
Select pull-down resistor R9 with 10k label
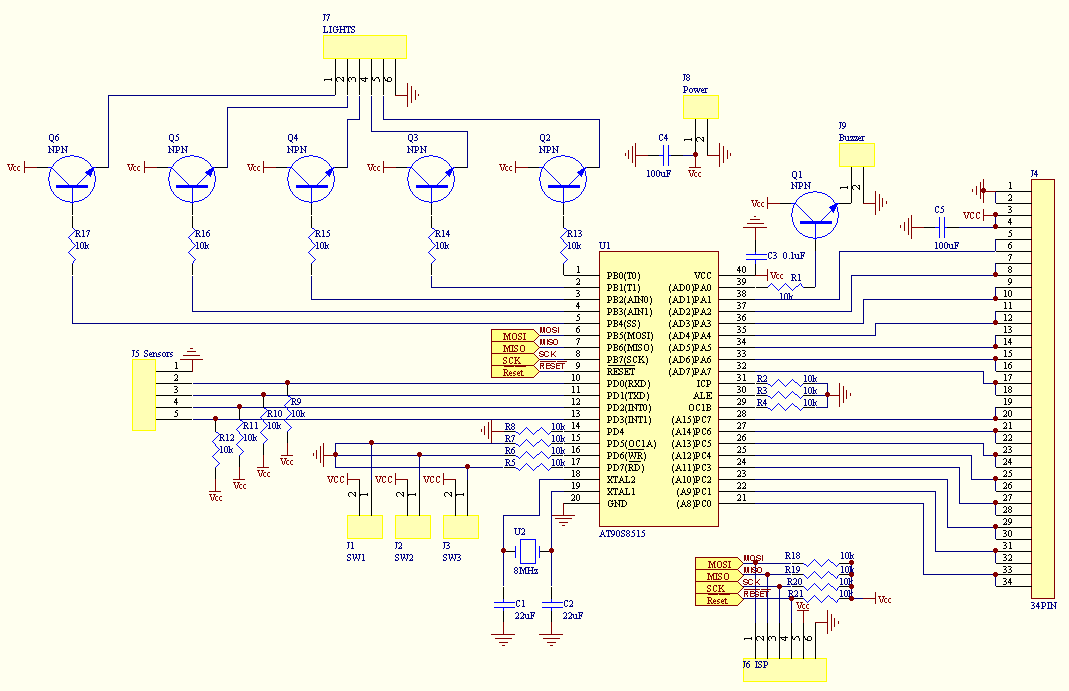point(288,413)
